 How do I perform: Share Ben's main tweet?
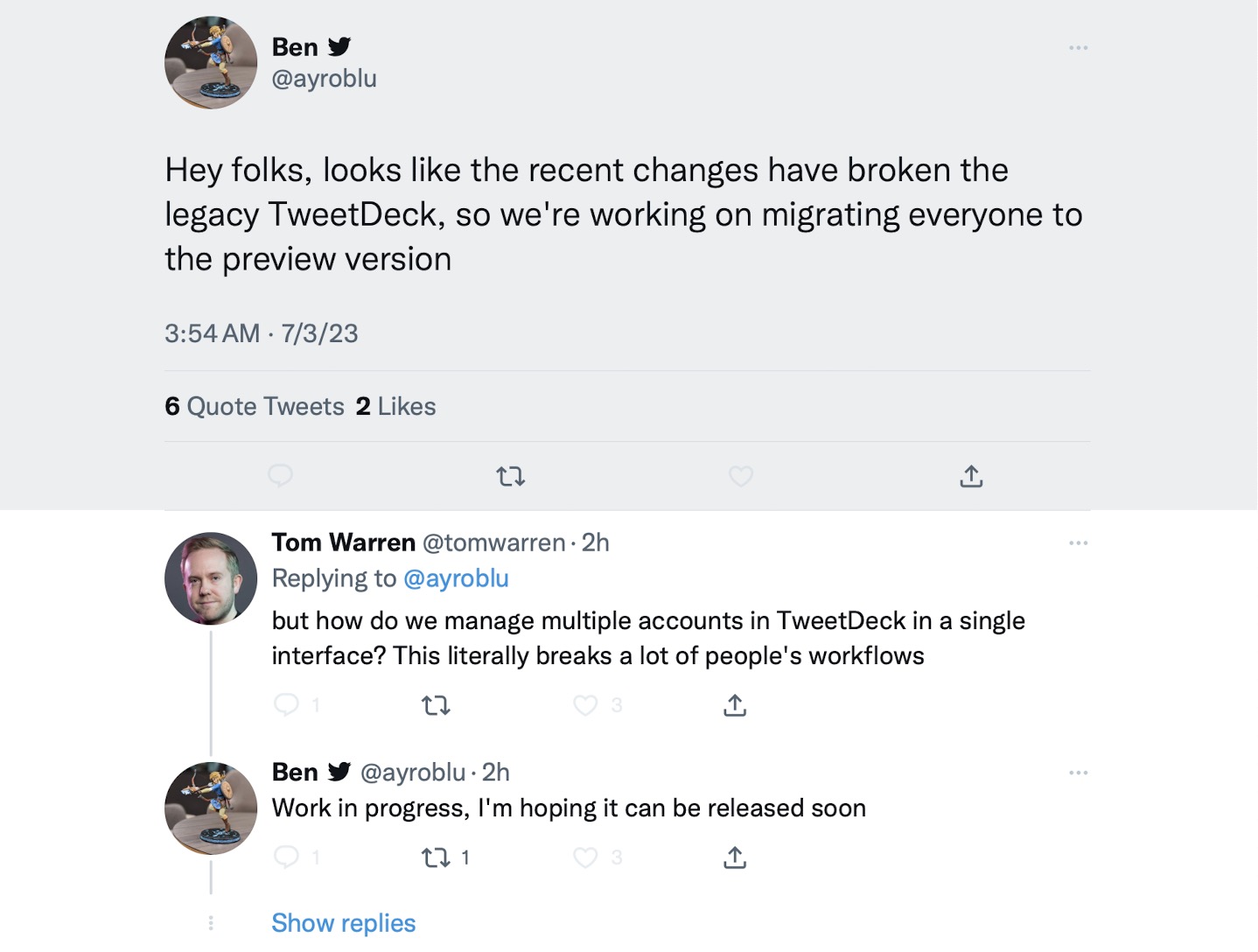971,476
